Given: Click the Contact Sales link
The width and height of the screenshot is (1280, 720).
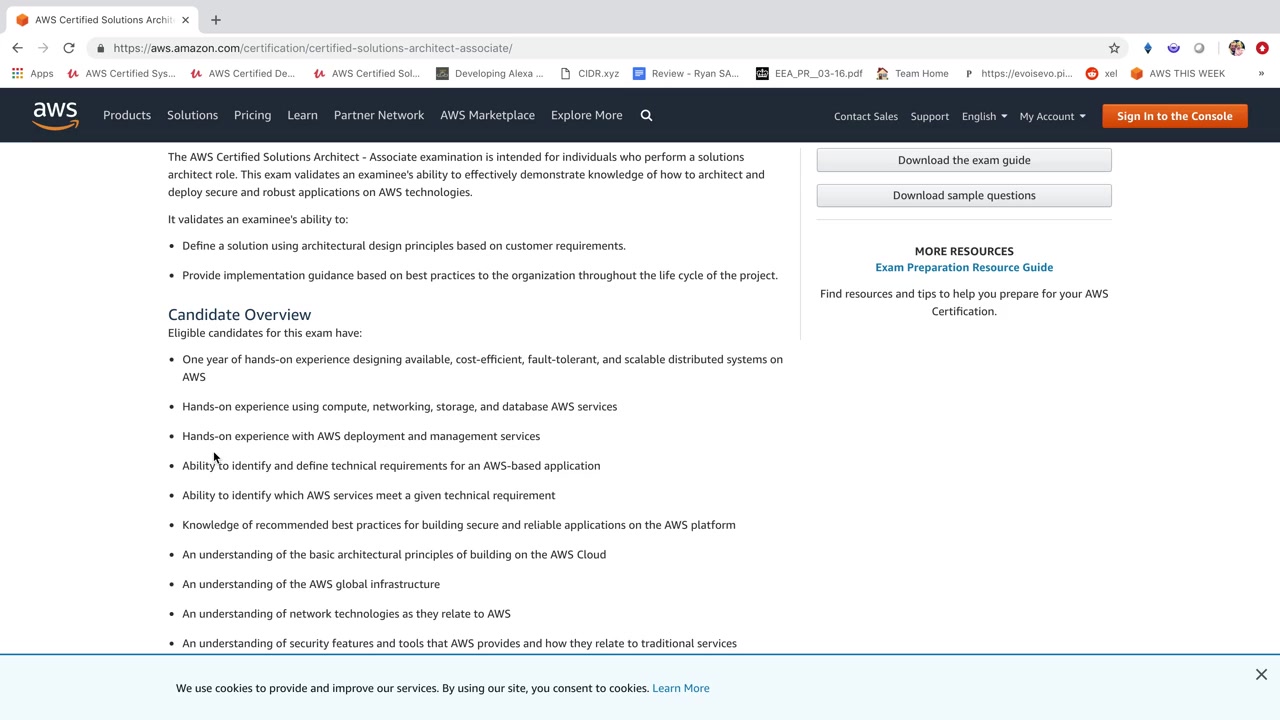Looking at the screenshot, I should click(866, 116).
